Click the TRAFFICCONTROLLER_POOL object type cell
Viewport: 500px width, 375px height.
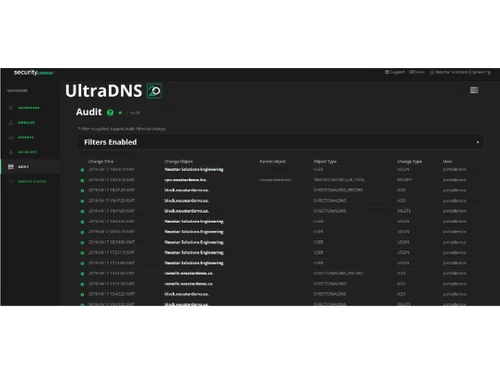tap(339, 180)
